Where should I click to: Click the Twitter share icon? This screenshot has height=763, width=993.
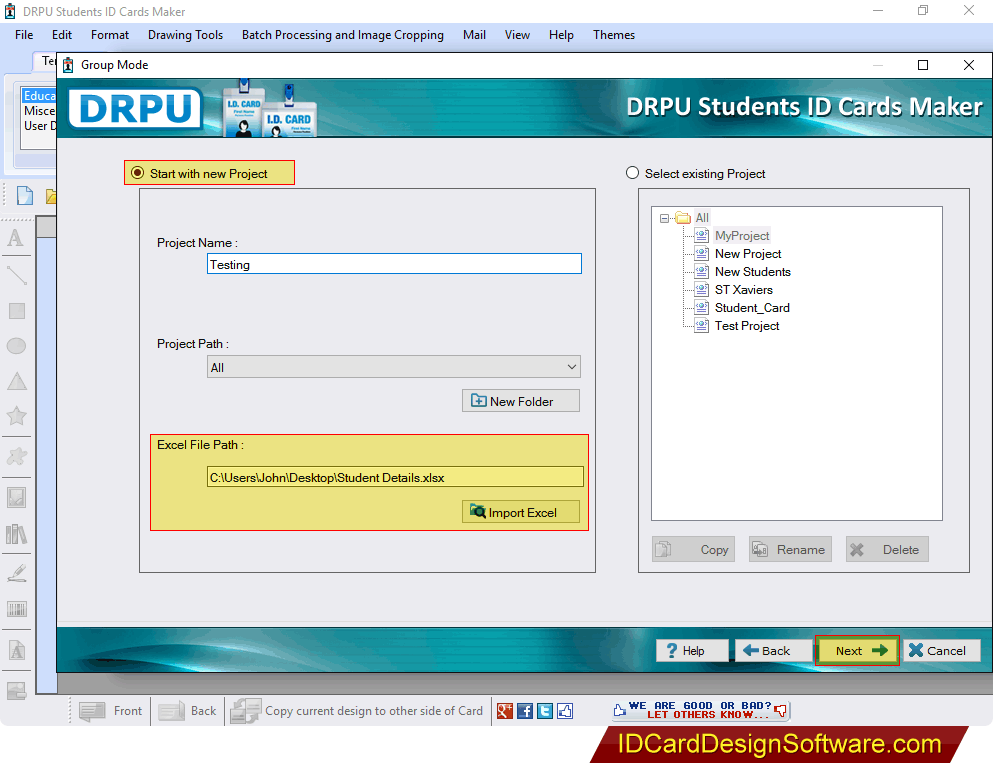coord(545,711)
